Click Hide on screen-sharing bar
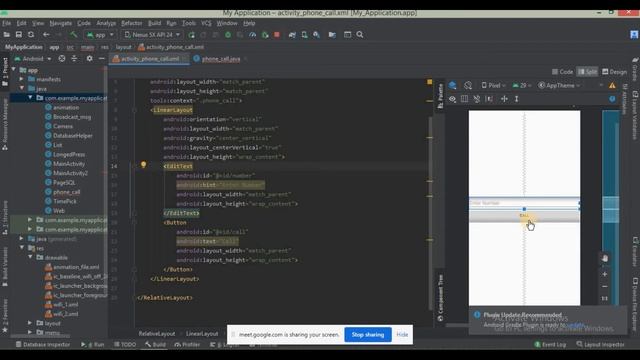Image resolution: width=640 pixels, height=360 pixels. pos(402,335)
